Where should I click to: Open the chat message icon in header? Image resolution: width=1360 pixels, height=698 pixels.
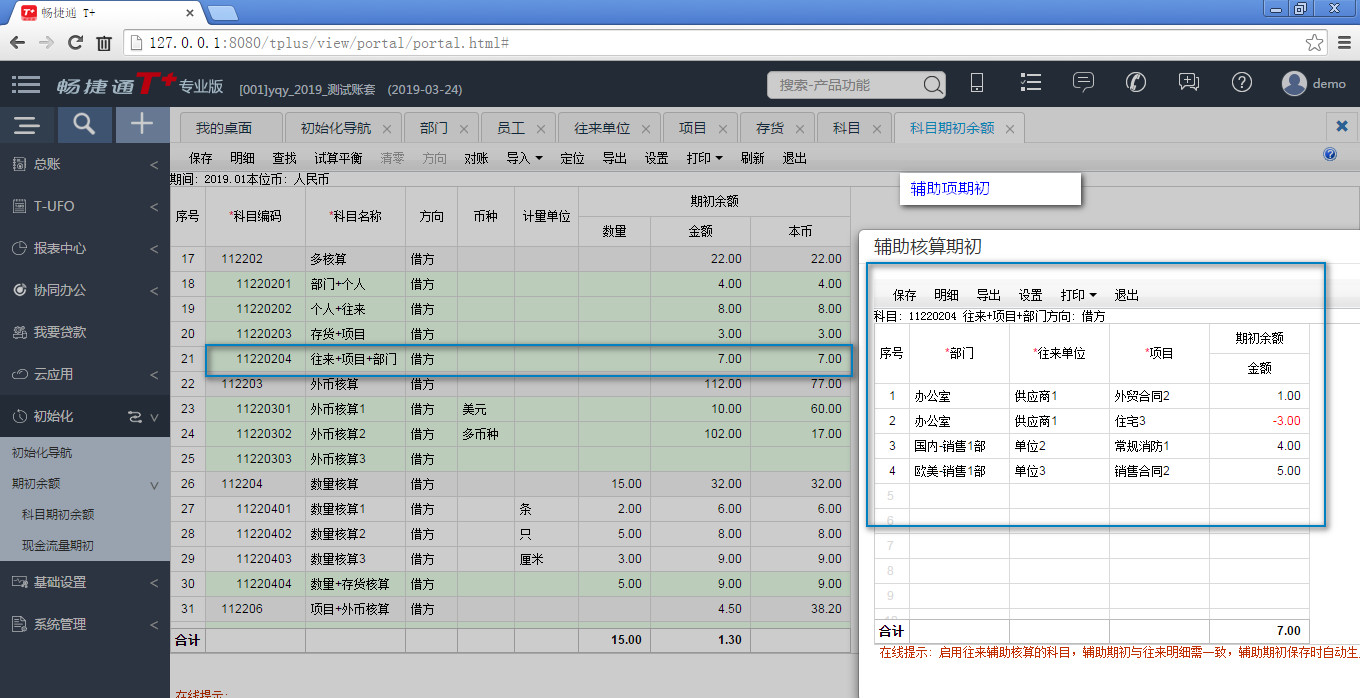tap(1083, 83)
